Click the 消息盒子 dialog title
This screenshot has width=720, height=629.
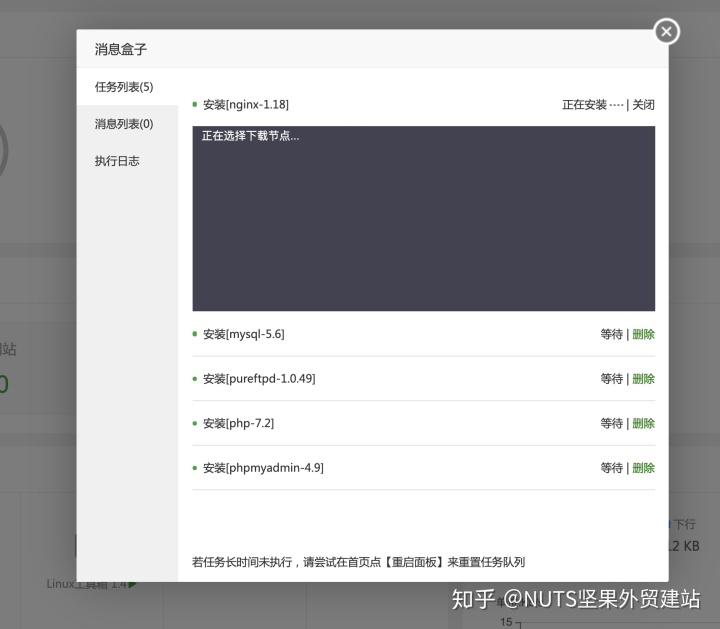pyautogui.click(x=121, y=49)
